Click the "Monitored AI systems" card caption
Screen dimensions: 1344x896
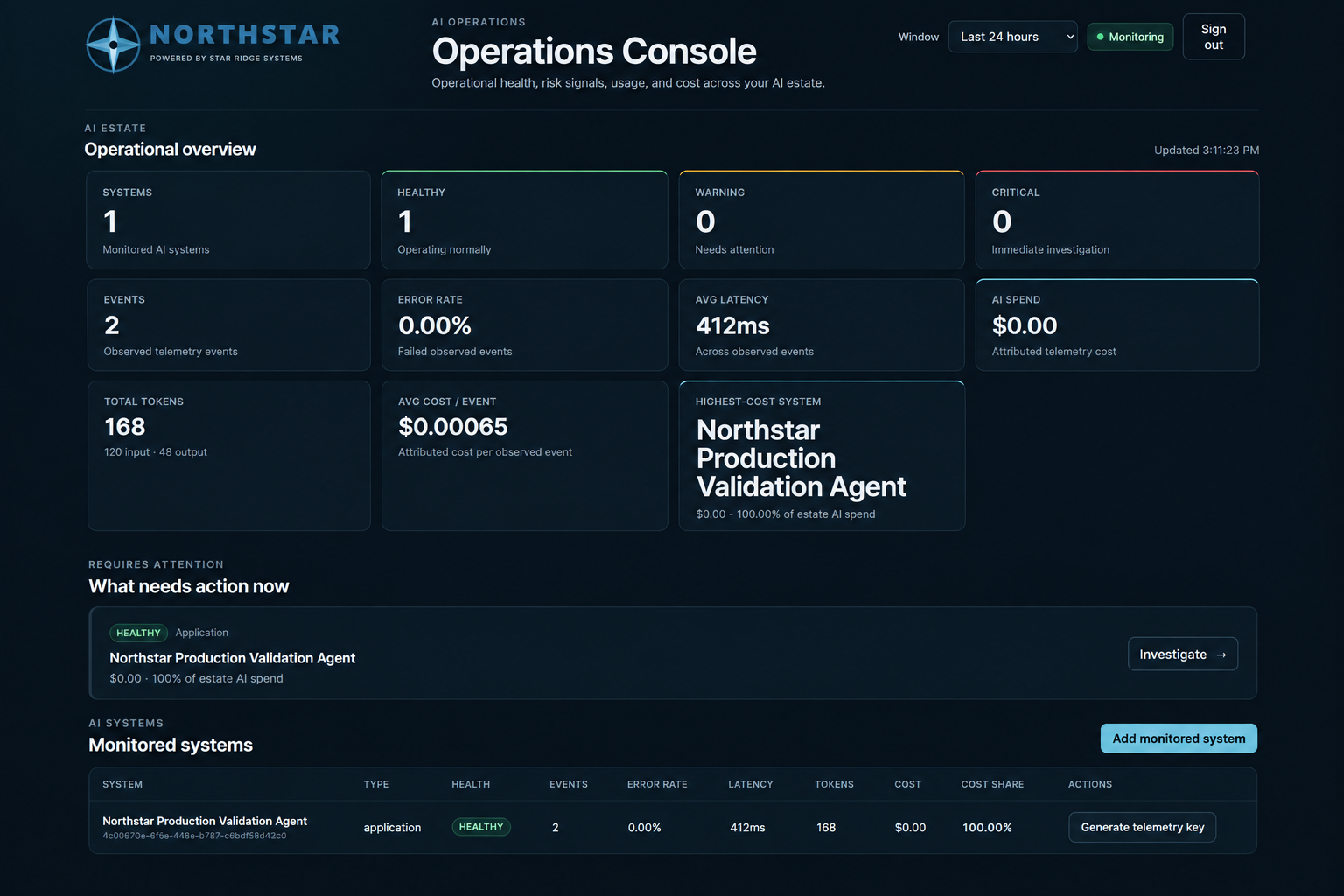156,250
